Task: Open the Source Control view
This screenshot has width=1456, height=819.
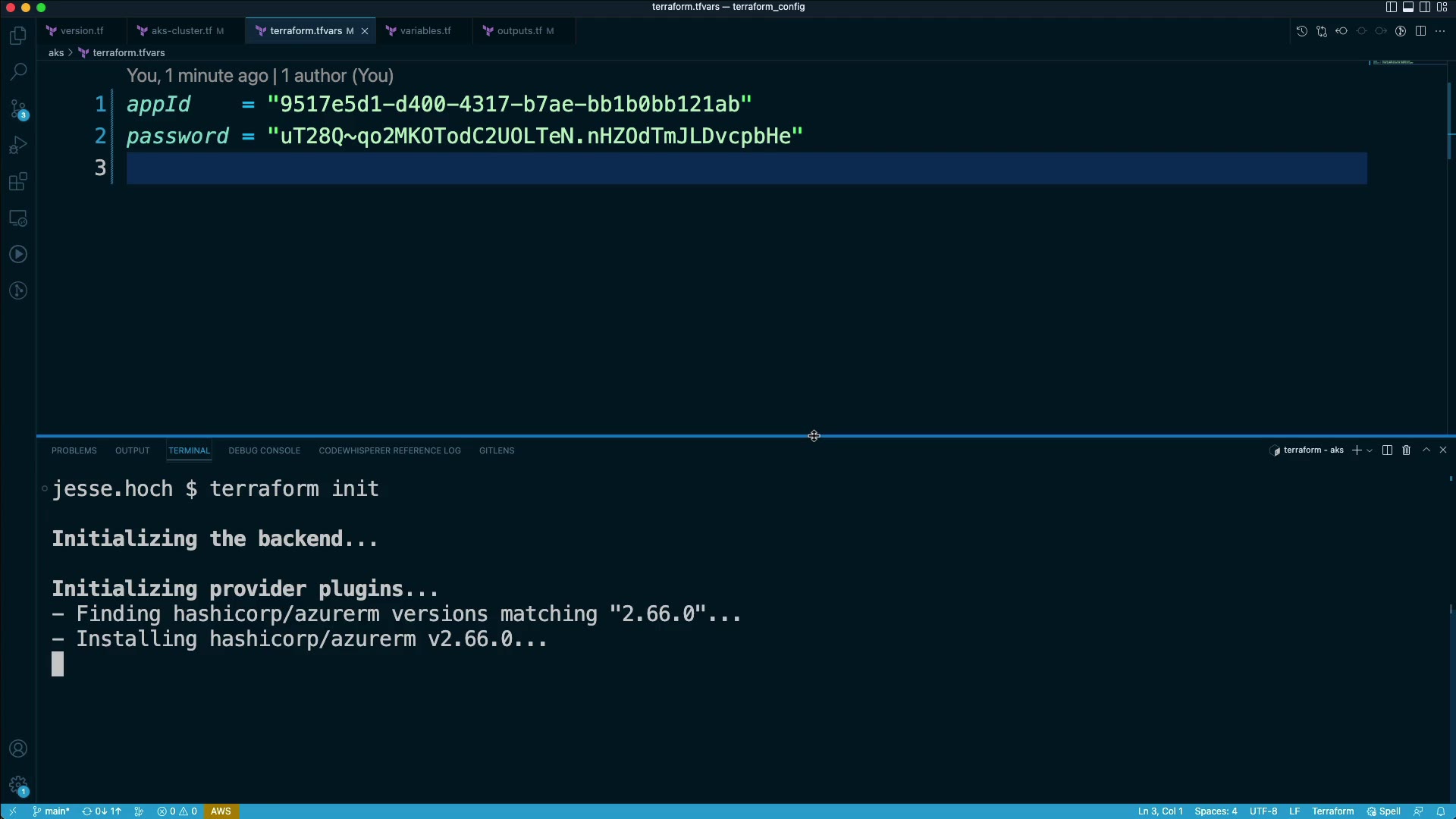Action: (18, 109)
